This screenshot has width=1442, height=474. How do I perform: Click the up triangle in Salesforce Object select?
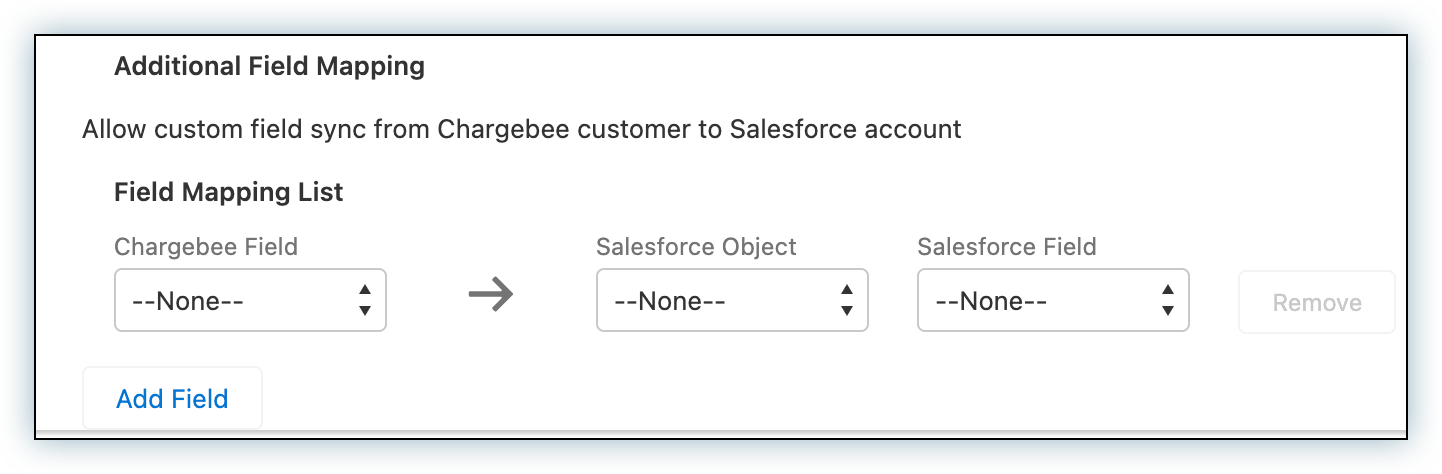847,290
